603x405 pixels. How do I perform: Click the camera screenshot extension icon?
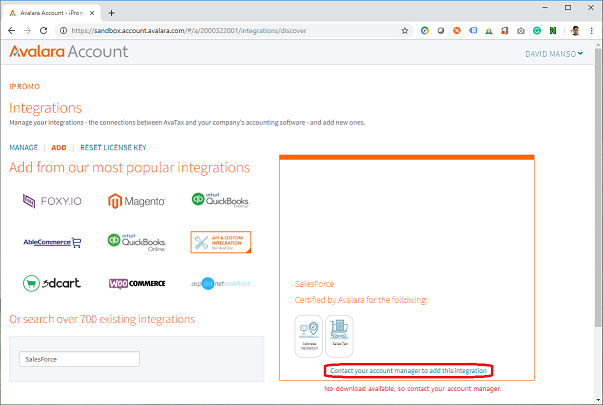pos(521,31)
